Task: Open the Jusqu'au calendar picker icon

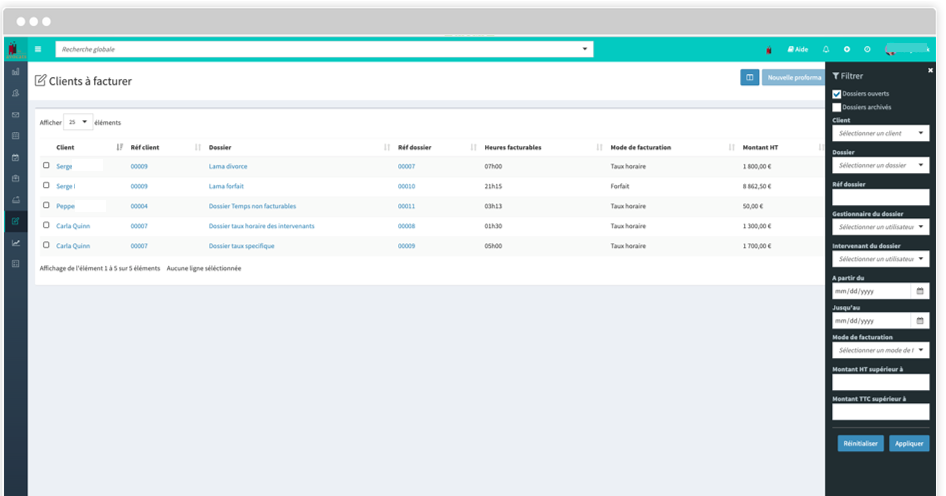Action: [919, 321]
